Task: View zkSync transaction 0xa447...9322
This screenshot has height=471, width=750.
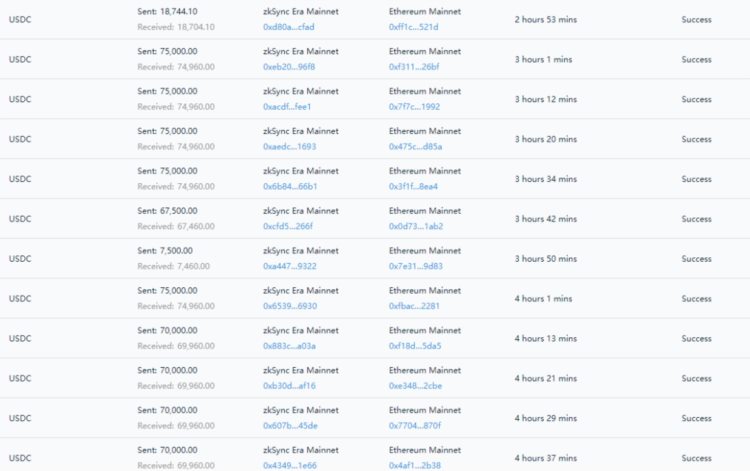Action: pyautogui.click(x=289, y=267)
